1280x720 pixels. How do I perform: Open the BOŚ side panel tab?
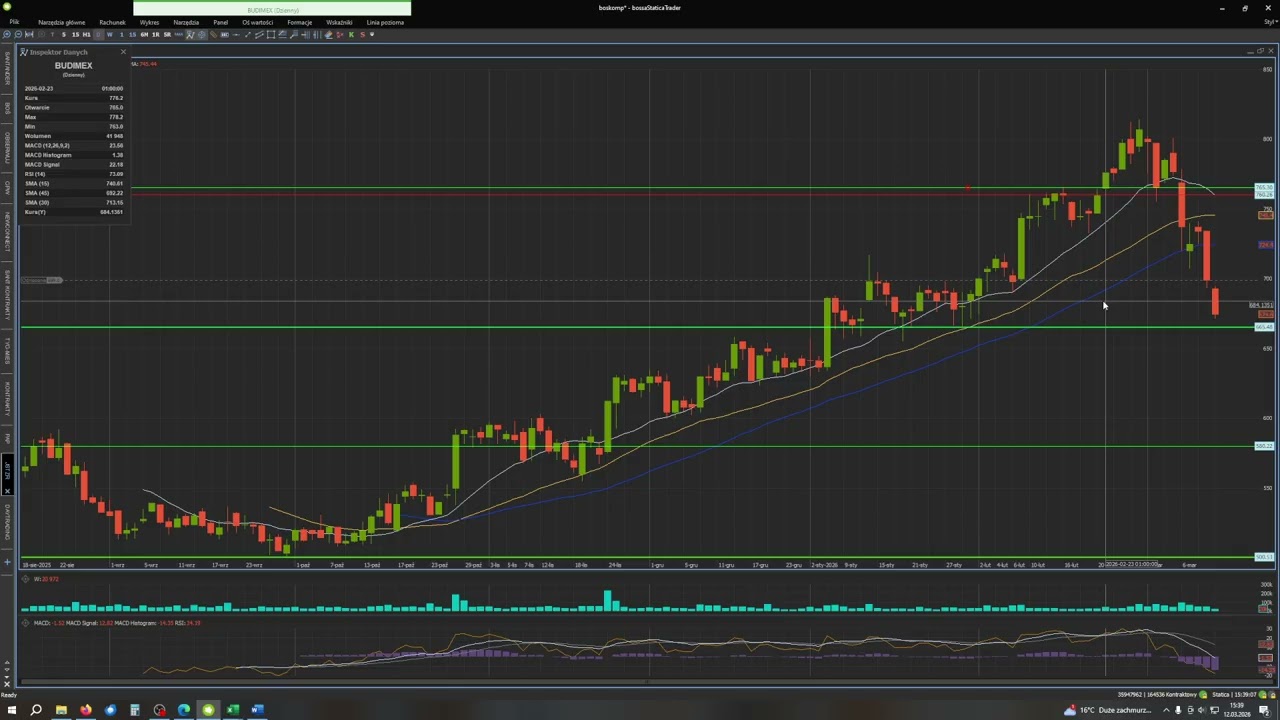point(6,107)
